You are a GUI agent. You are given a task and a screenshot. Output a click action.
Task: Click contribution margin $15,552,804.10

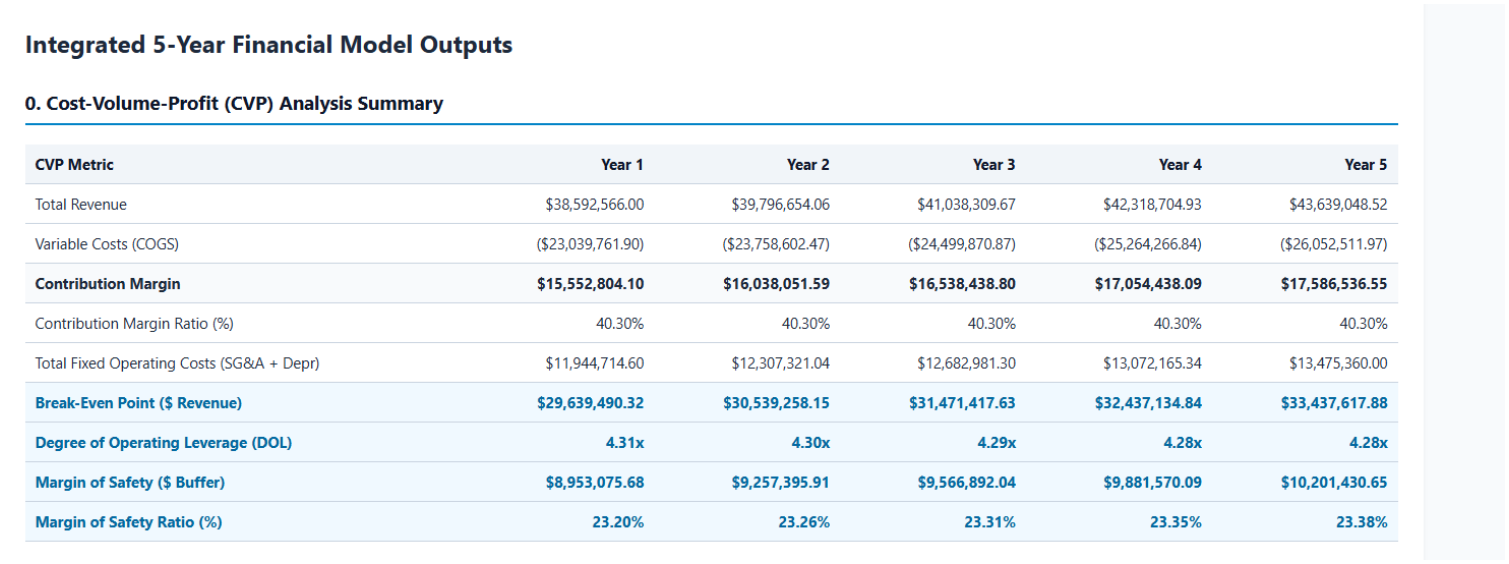pos(591,284)
